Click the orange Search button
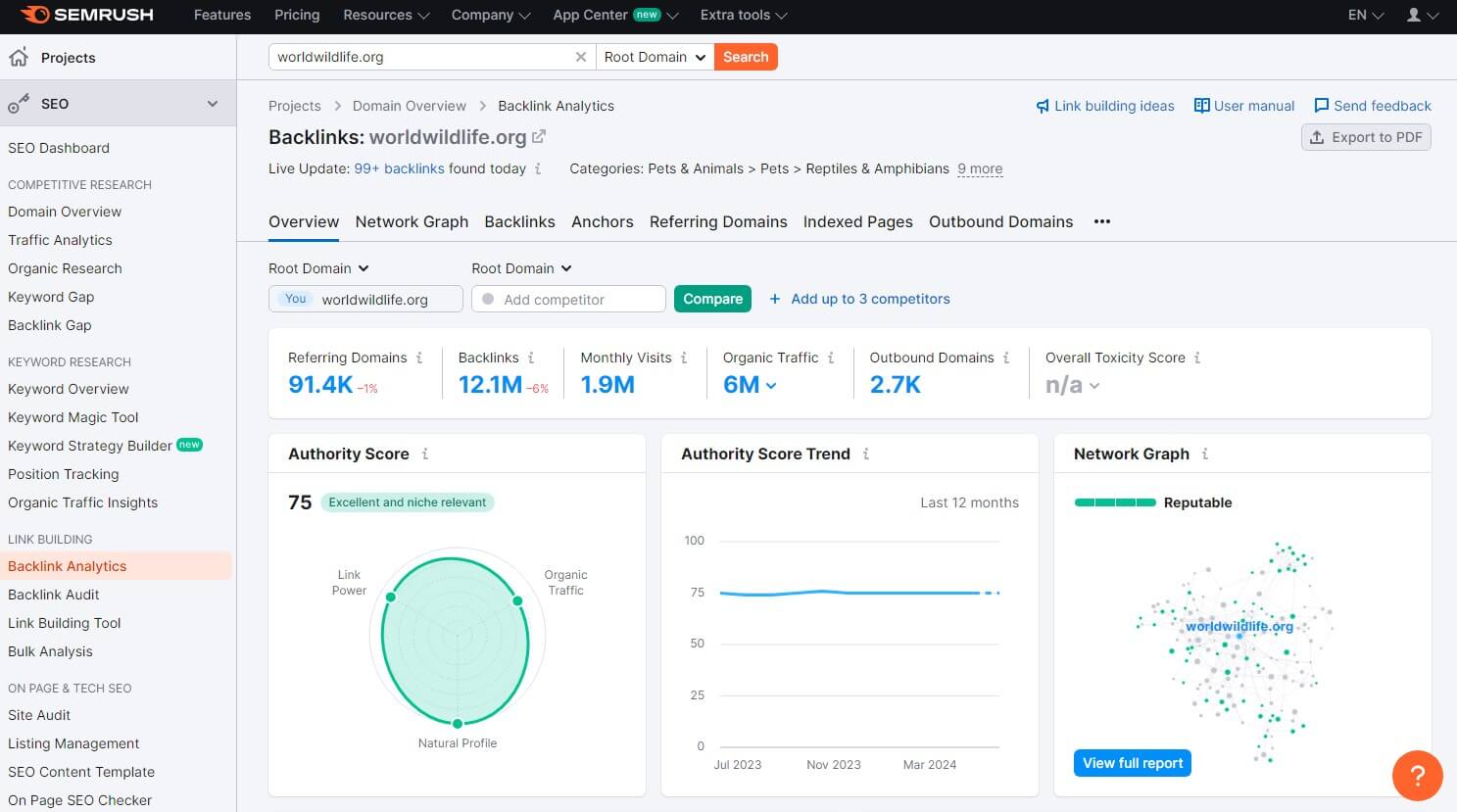Screen dimensions: 1457x812 coord(746,57)
